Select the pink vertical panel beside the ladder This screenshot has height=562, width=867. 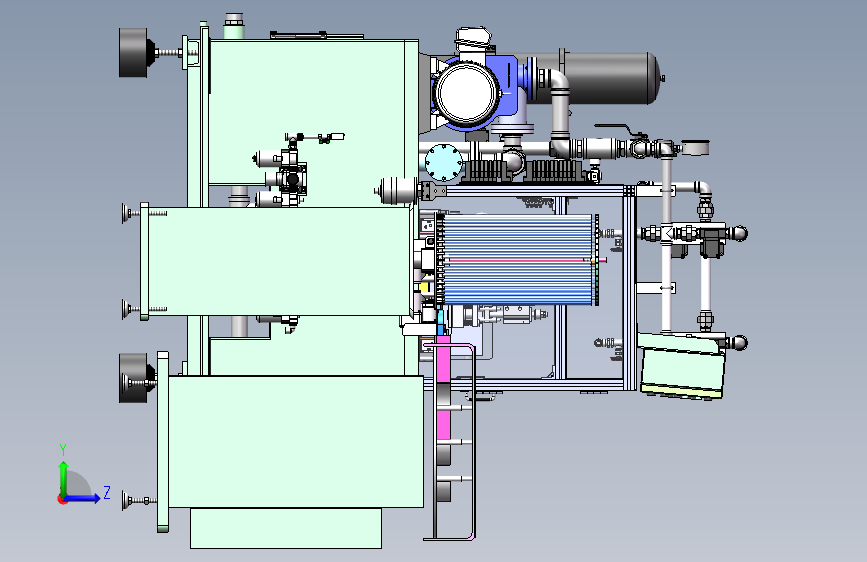443,387
